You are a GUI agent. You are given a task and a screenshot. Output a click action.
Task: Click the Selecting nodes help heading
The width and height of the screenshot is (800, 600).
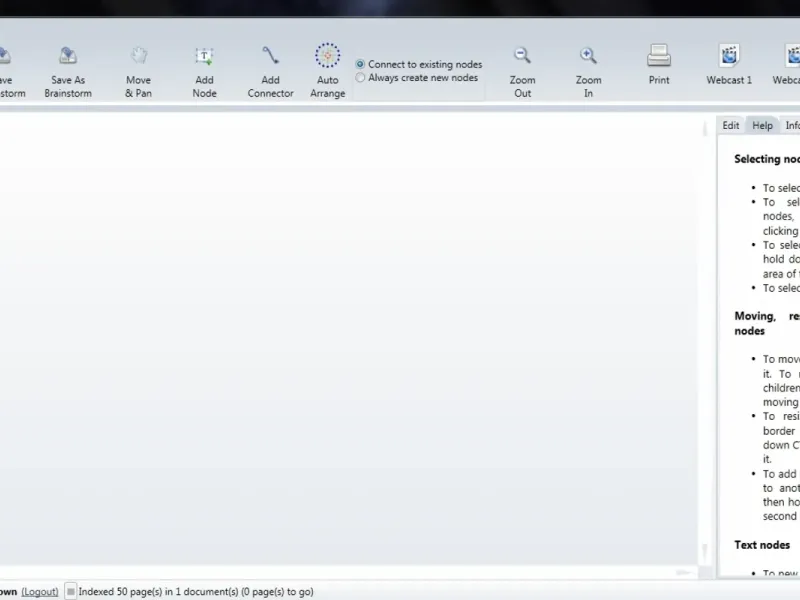767,159
